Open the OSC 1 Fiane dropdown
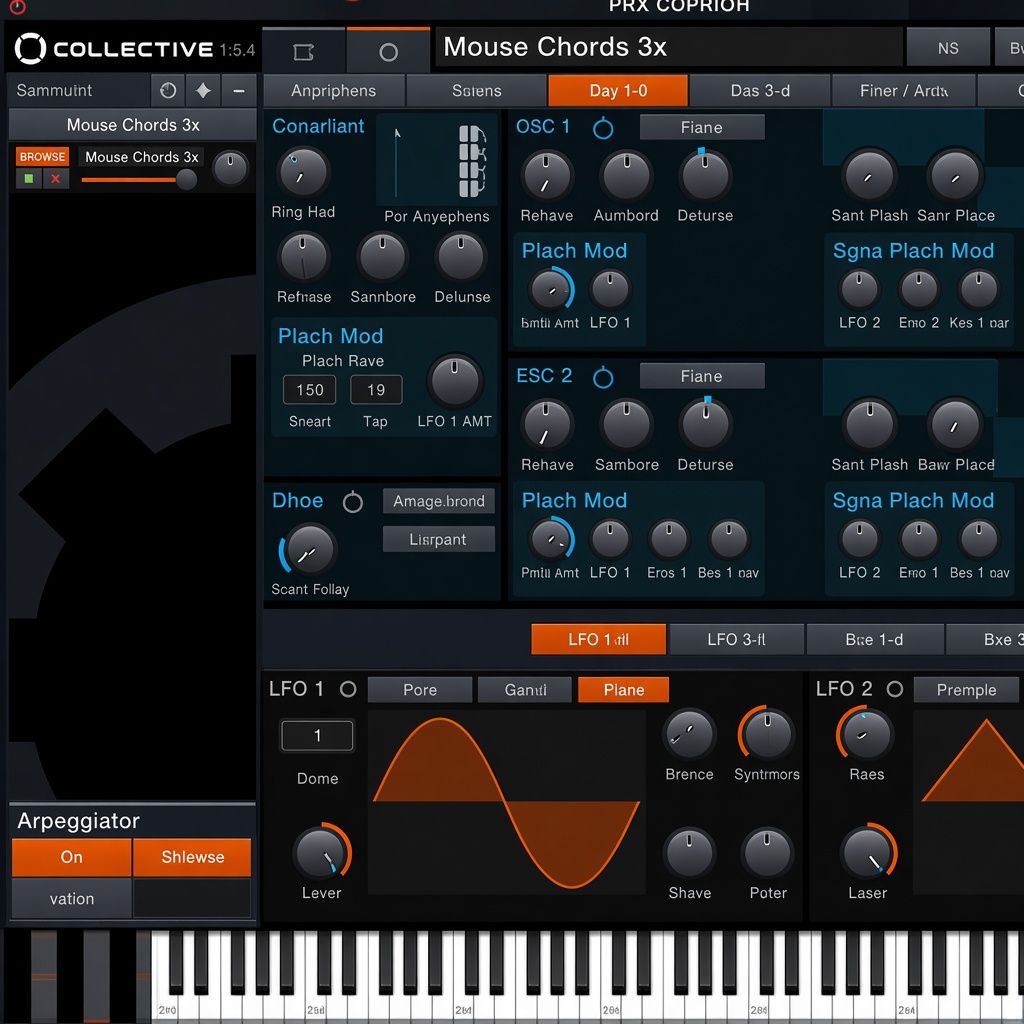Image resolution: width=1024 pixels, height=1024 pixels. (702, 127)
